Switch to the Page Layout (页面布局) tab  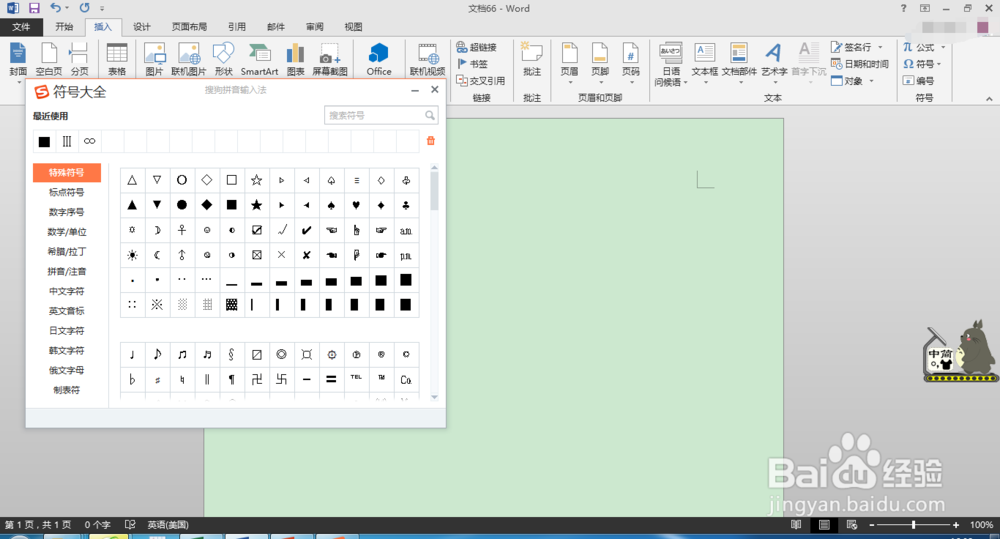point(189,27)
